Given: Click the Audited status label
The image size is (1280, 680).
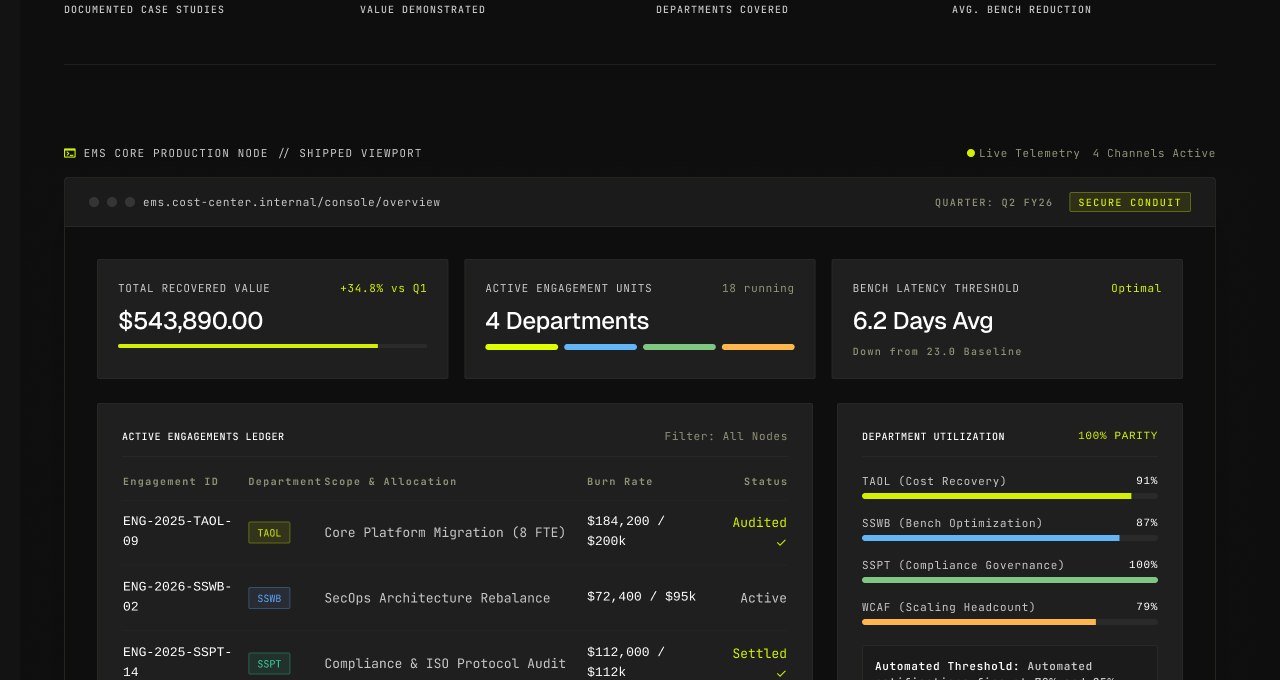Looking at the screenshot, I should coord(760,523).
